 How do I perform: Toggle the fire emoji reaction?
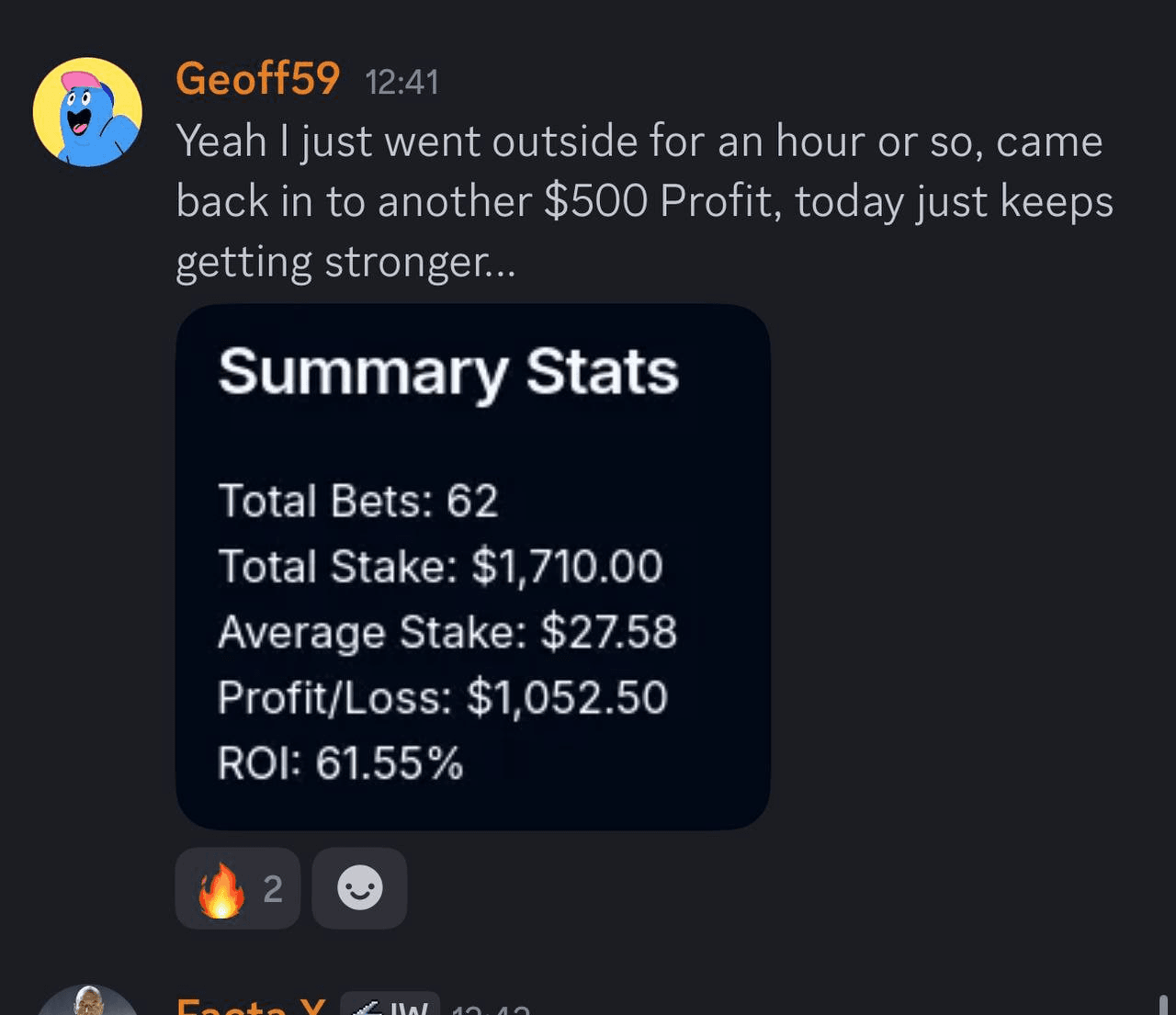pyautogui.click(x=221, y=889)
